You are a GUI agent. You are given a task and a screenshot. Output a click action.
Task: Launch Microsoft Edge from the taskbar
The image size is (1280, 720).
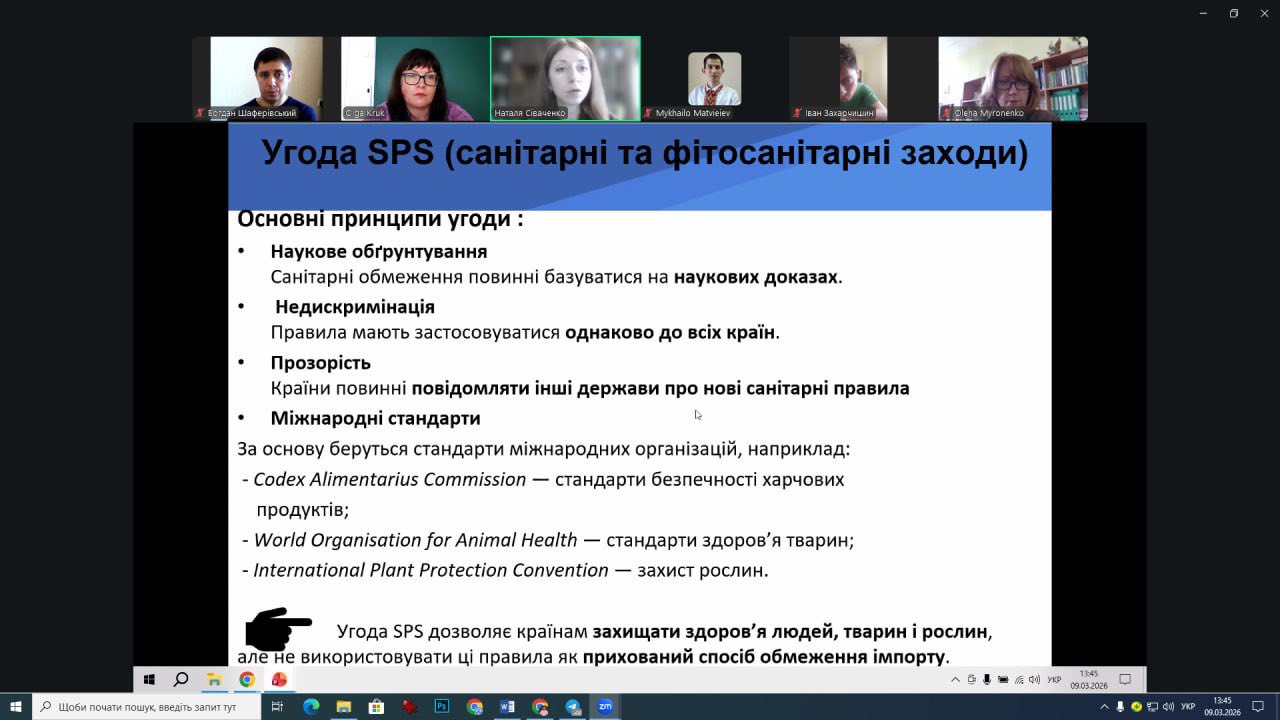coord(311,707)
